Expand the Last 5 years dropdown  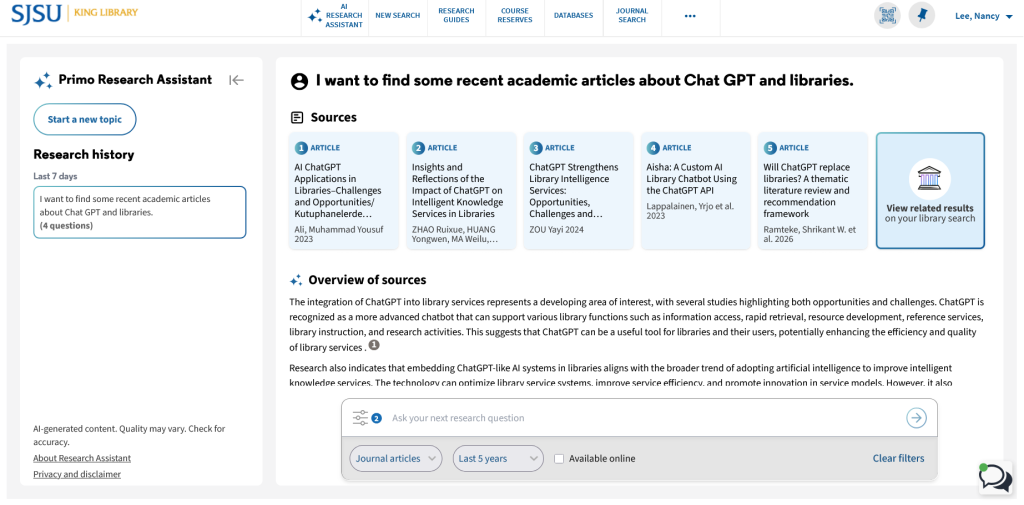click(x=498, y=459)
